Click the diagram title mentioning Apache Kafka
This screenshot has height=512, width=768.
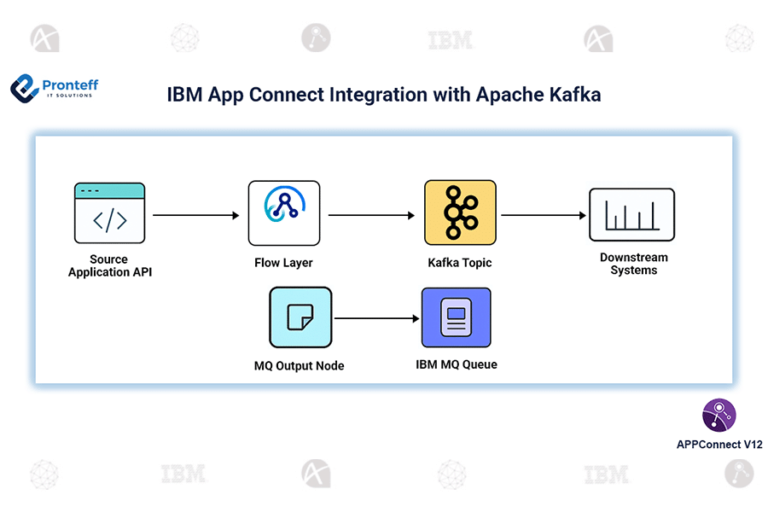tap(383, 95)
